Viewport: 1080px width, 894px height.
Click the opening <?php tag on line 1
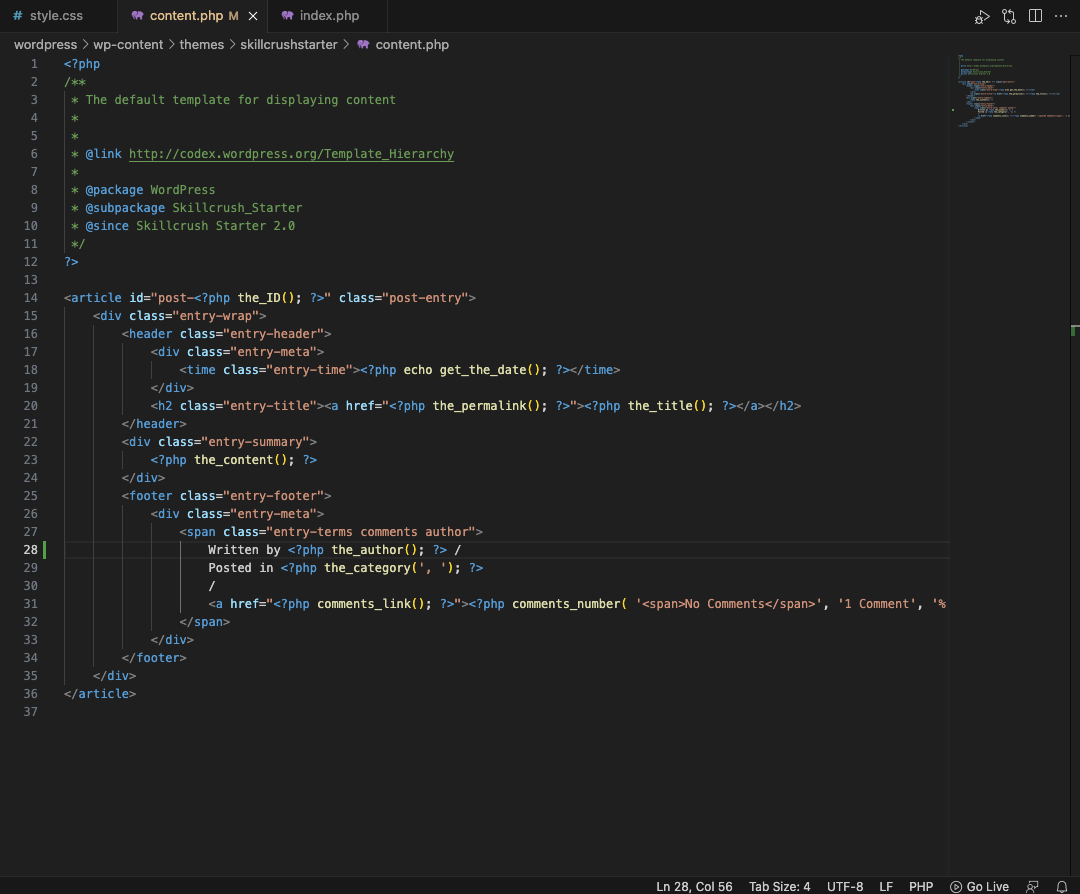tap(82, 63)
